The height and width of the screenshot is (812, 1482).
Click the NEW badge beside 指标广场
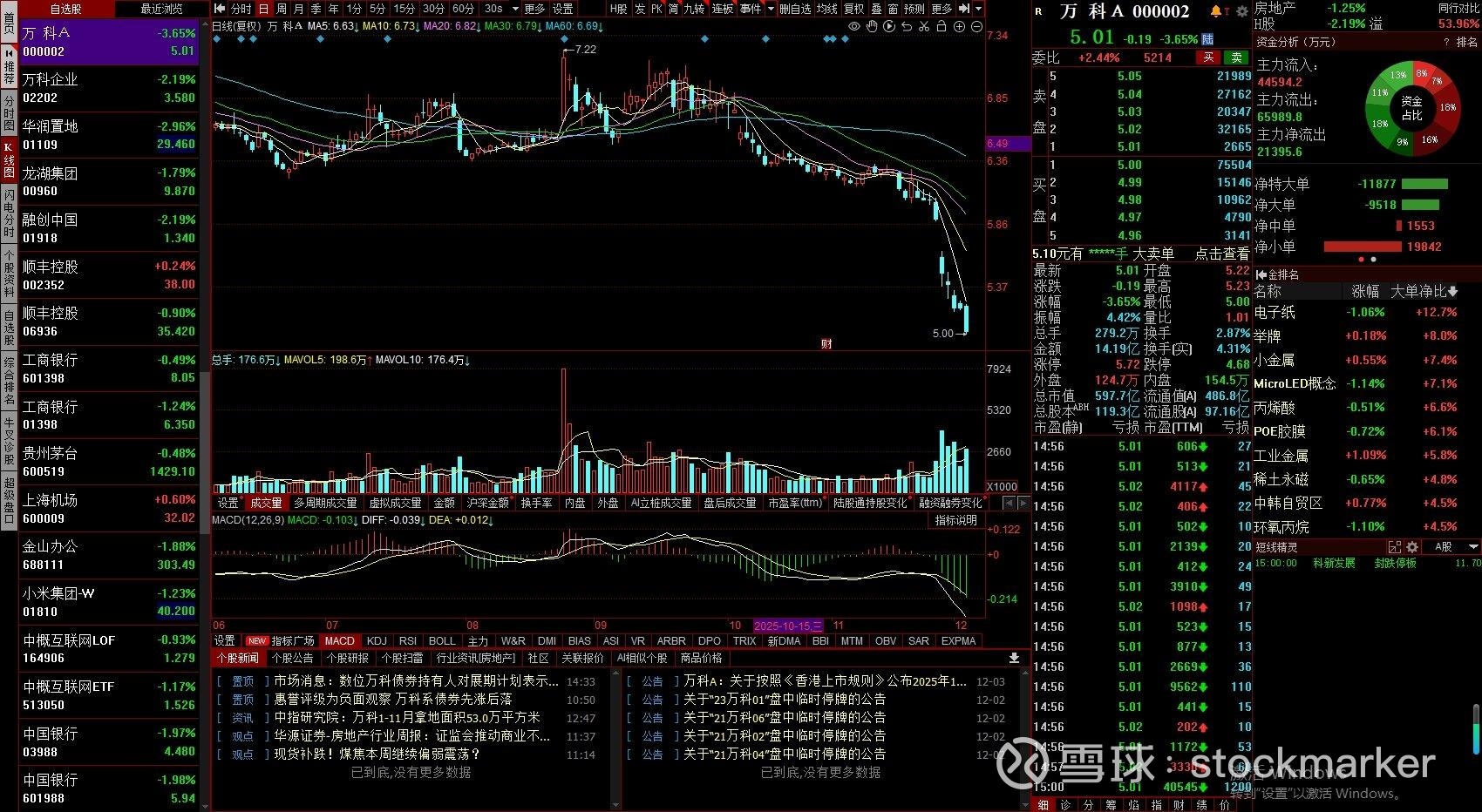click(257, 641)
